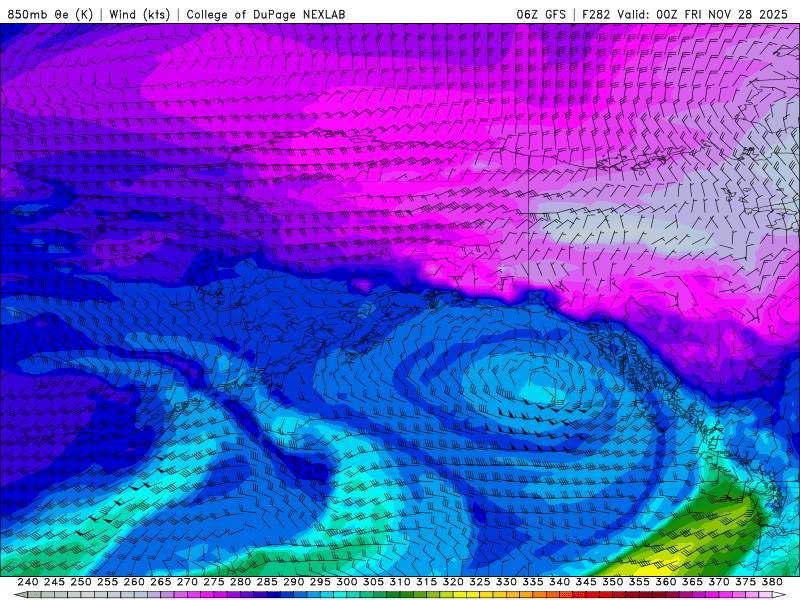The width and height of the screenshot is (800, 600).
Task: Click the "06Z GFS" model run label
Action: tap(541, 14)
